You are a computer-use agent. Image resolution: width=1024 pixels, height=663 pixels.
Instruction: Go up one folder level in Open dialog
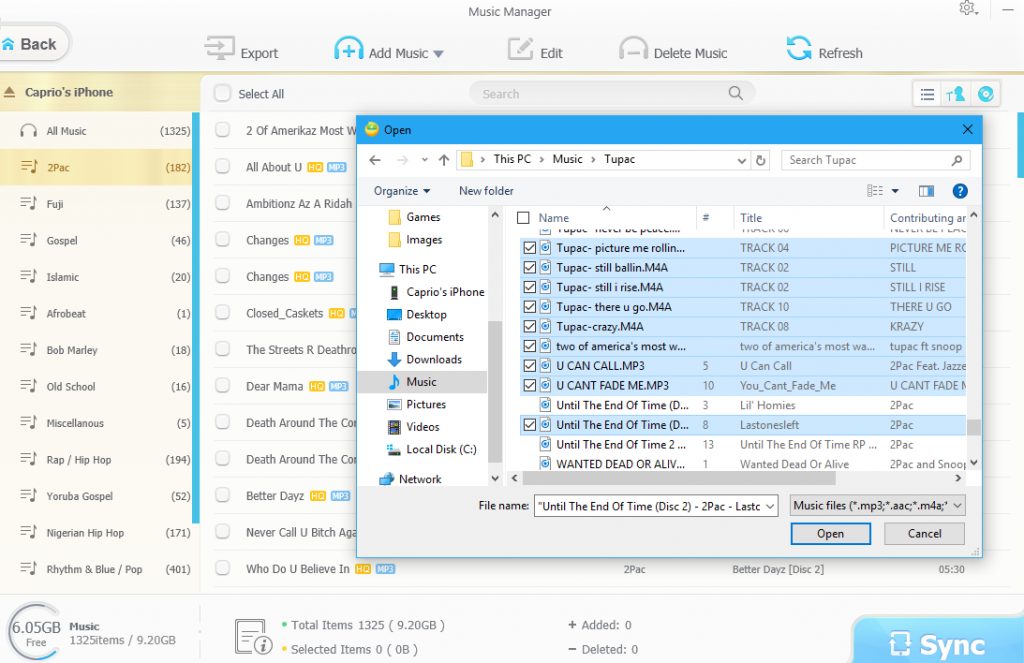click(444, 160)
